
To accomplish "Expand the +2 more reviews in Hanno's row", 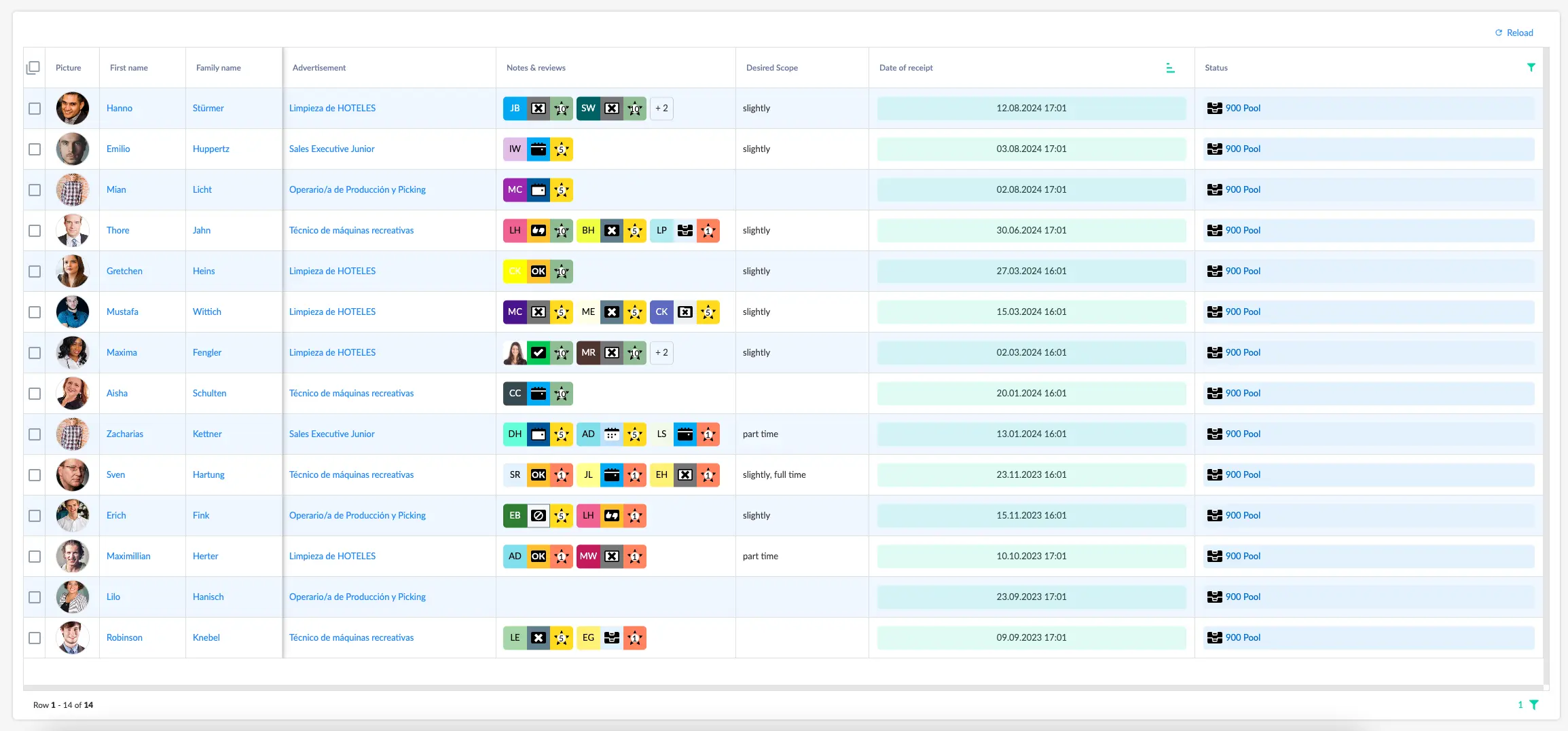I will click(661, 109).
